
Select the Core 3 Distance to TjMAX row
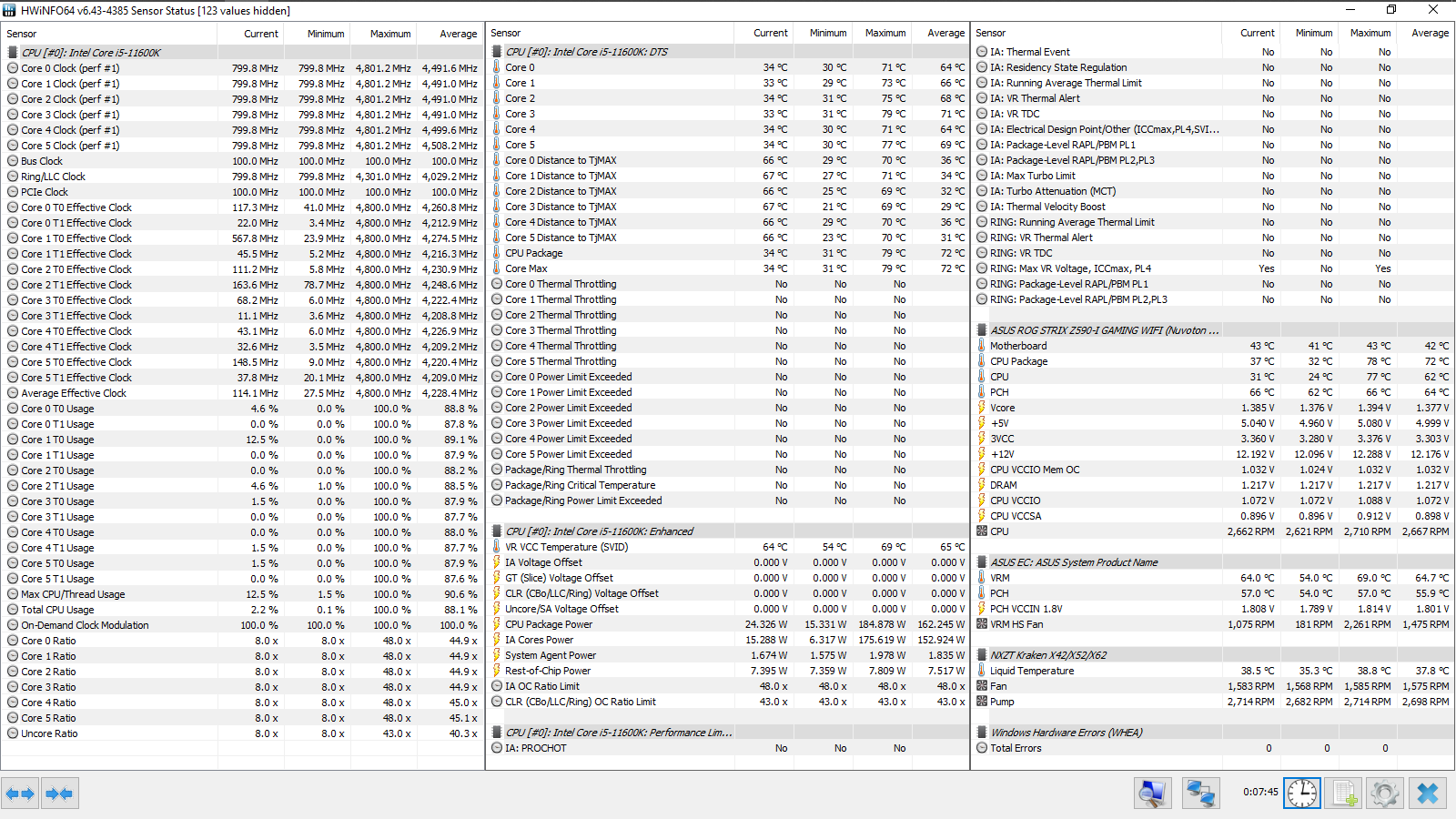[x=728, y=207]
